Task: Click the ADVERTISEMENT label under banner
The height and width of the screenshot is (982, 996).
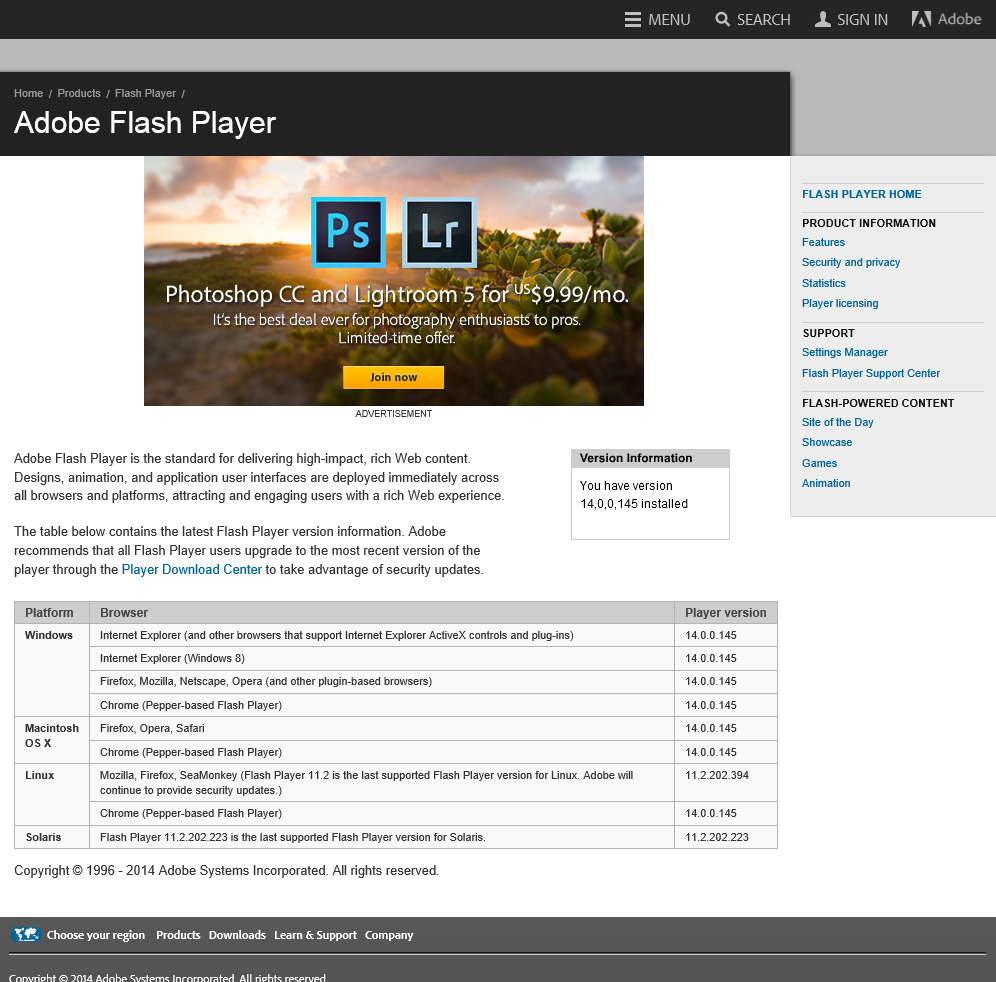Action: click(394, 414)
